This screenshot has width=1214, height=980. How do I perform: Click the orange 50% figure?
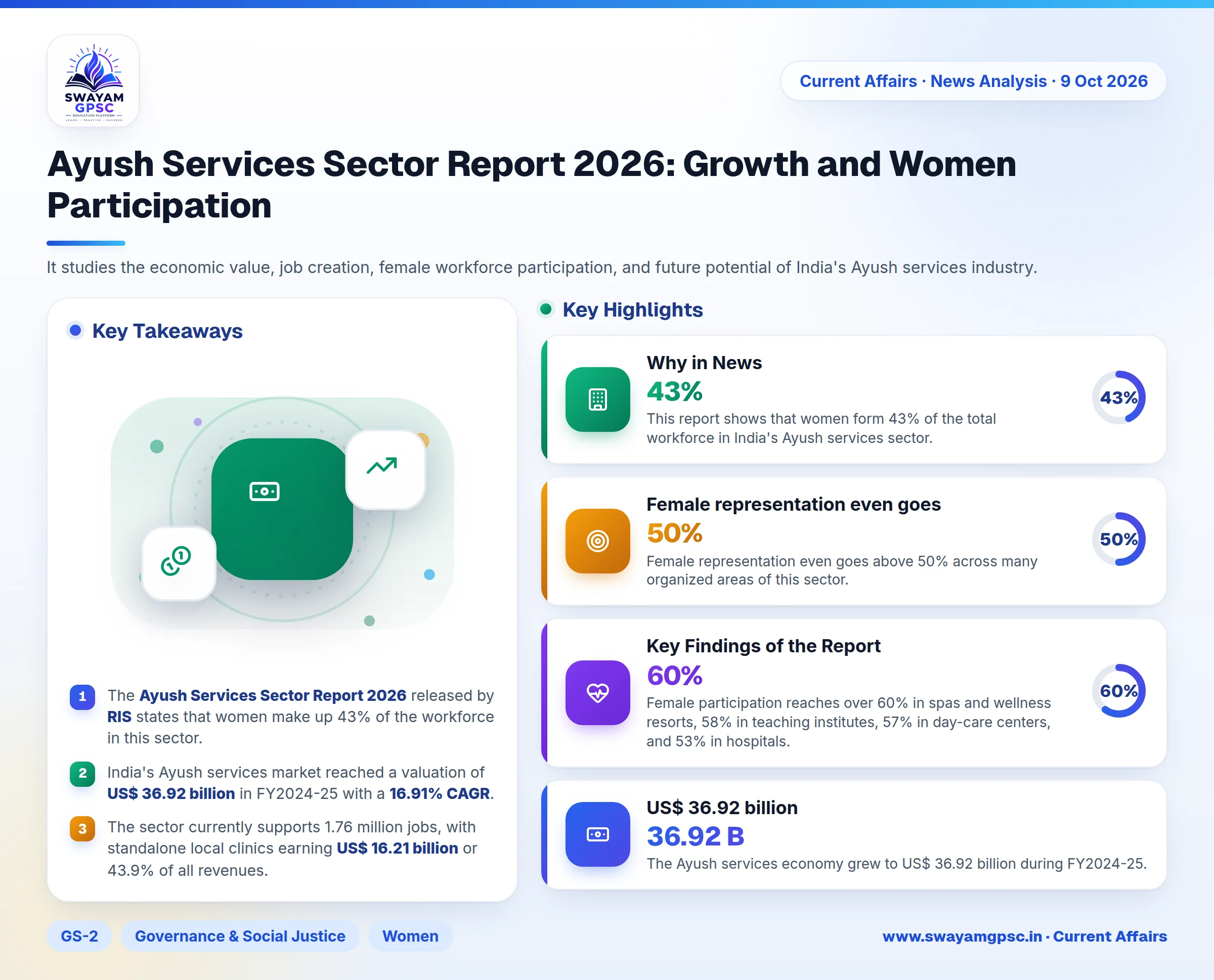[675, 533]
